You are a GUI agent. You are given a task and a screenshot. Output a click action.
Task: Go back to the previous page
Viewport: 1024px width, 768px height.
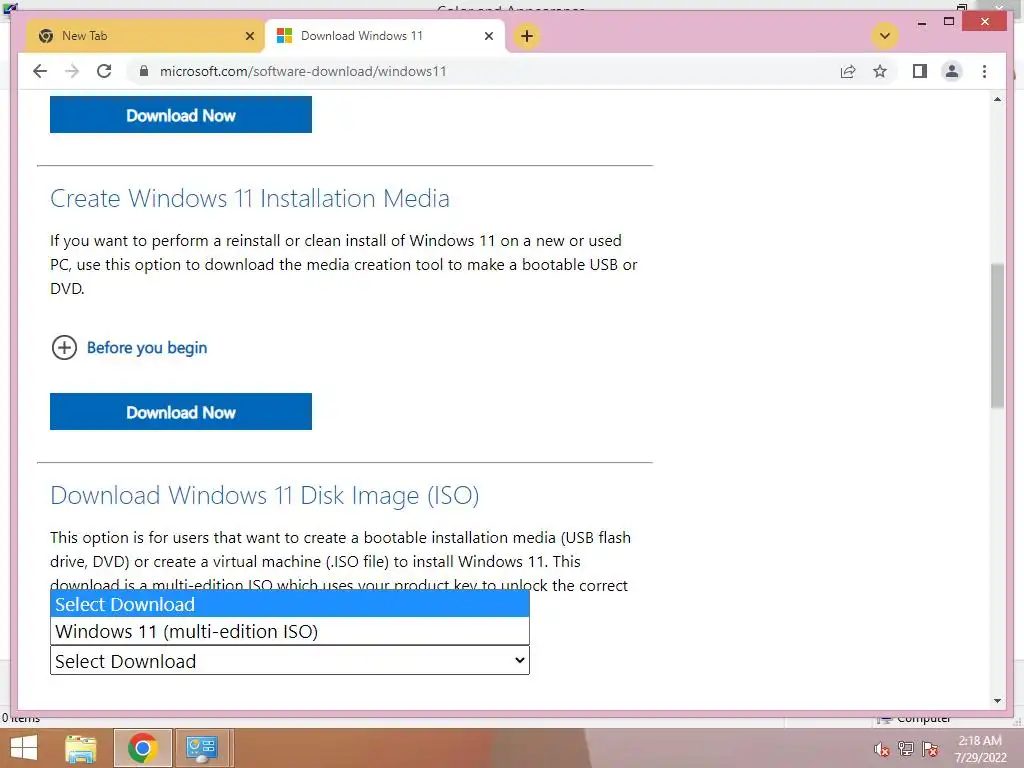click(x=40, y=71)
